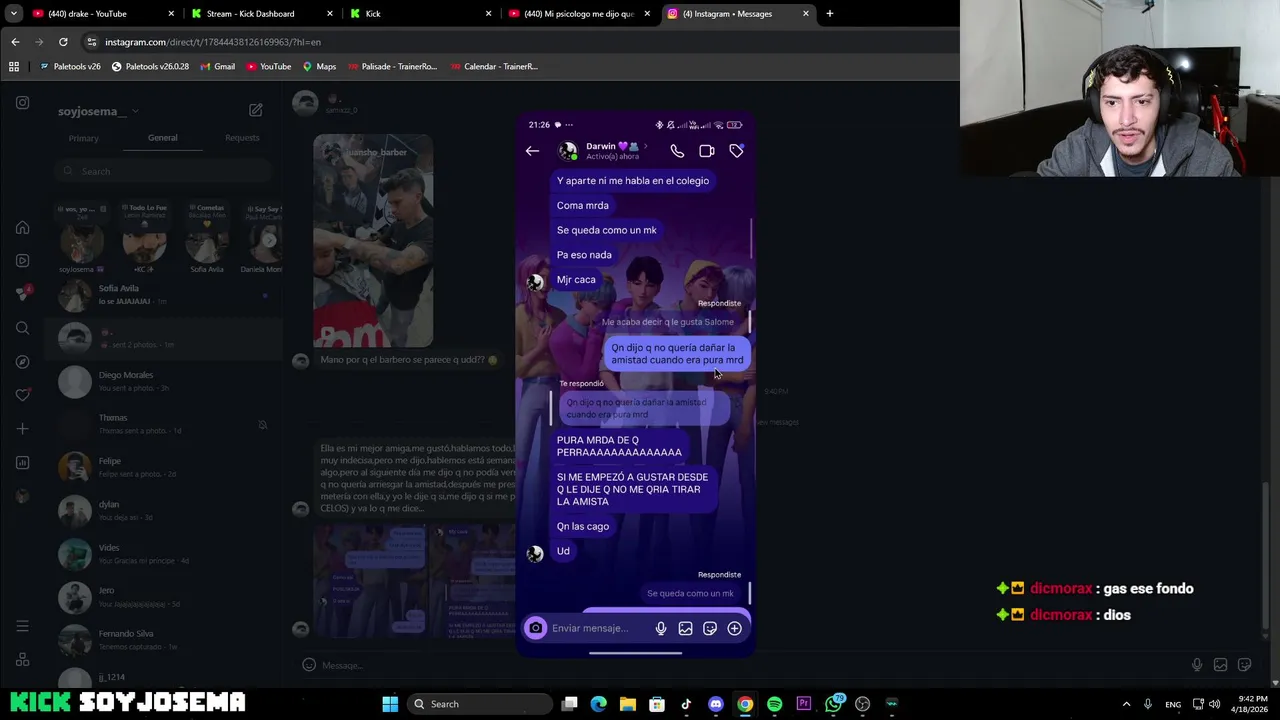
Task: Open the Sofia Avila conversation
Action: [164, 295]
